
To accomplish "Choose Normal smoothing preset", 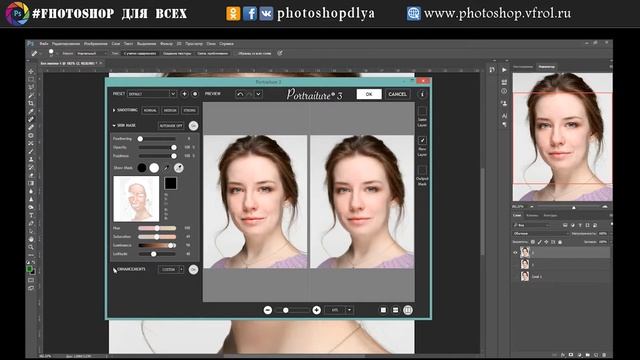I will click(x=150, y=111).
